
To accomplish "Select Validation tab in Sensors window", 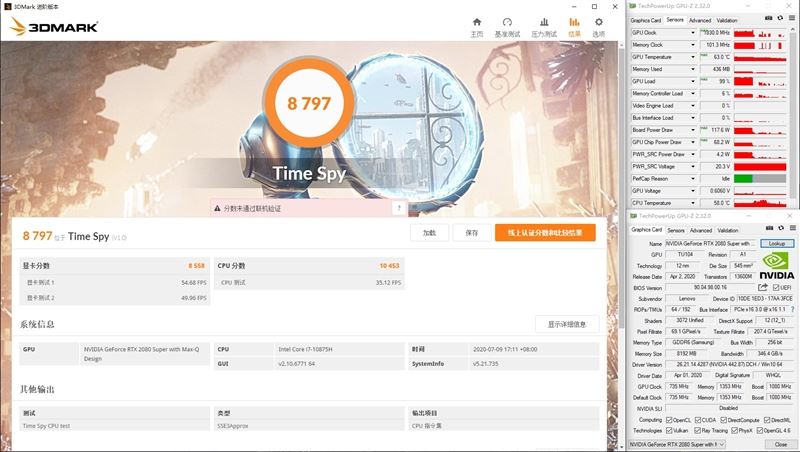I will click(727, 20).
